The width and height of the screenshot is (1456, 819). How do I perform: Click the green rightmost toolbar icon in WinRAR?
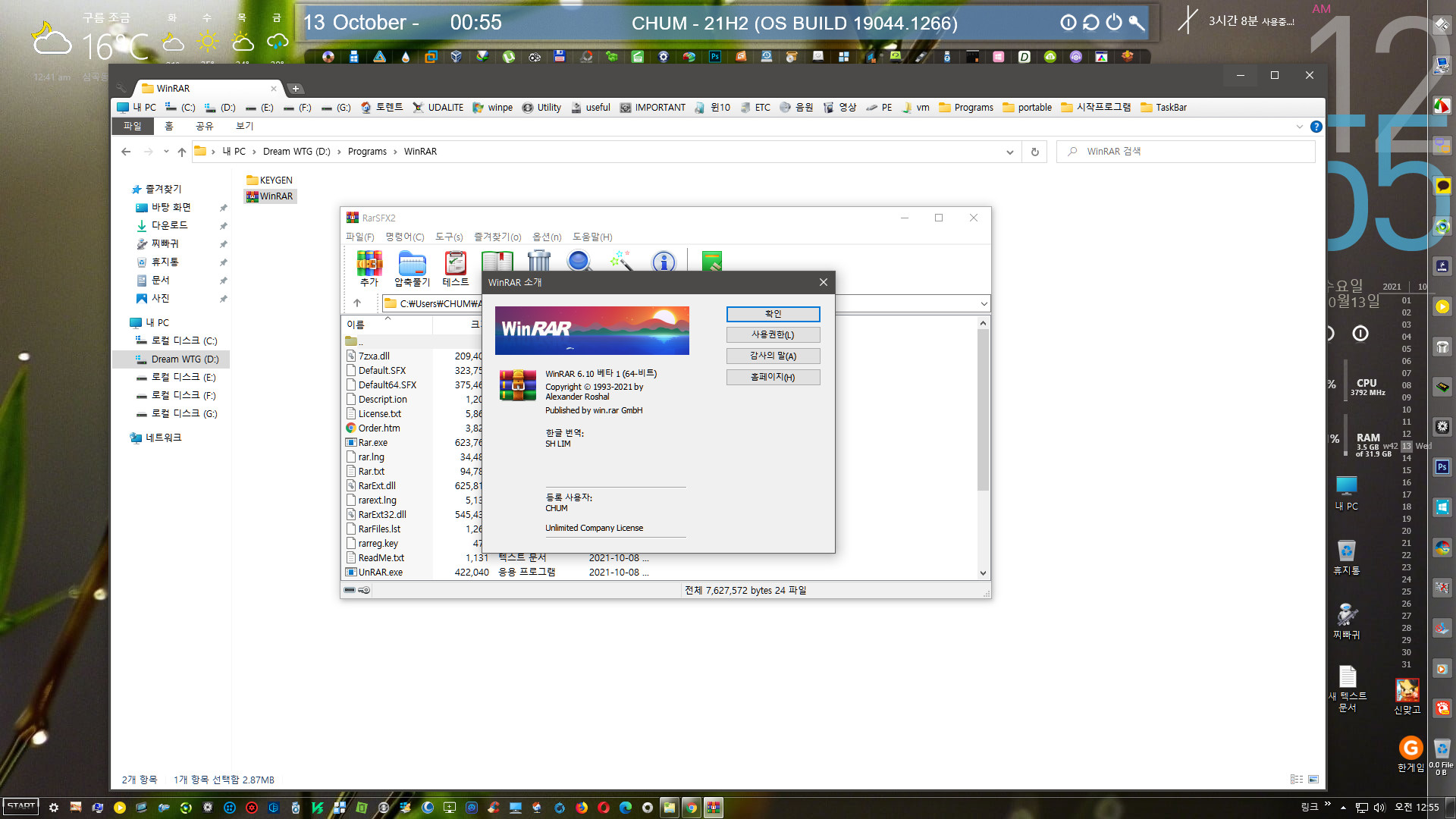[711, 260]
